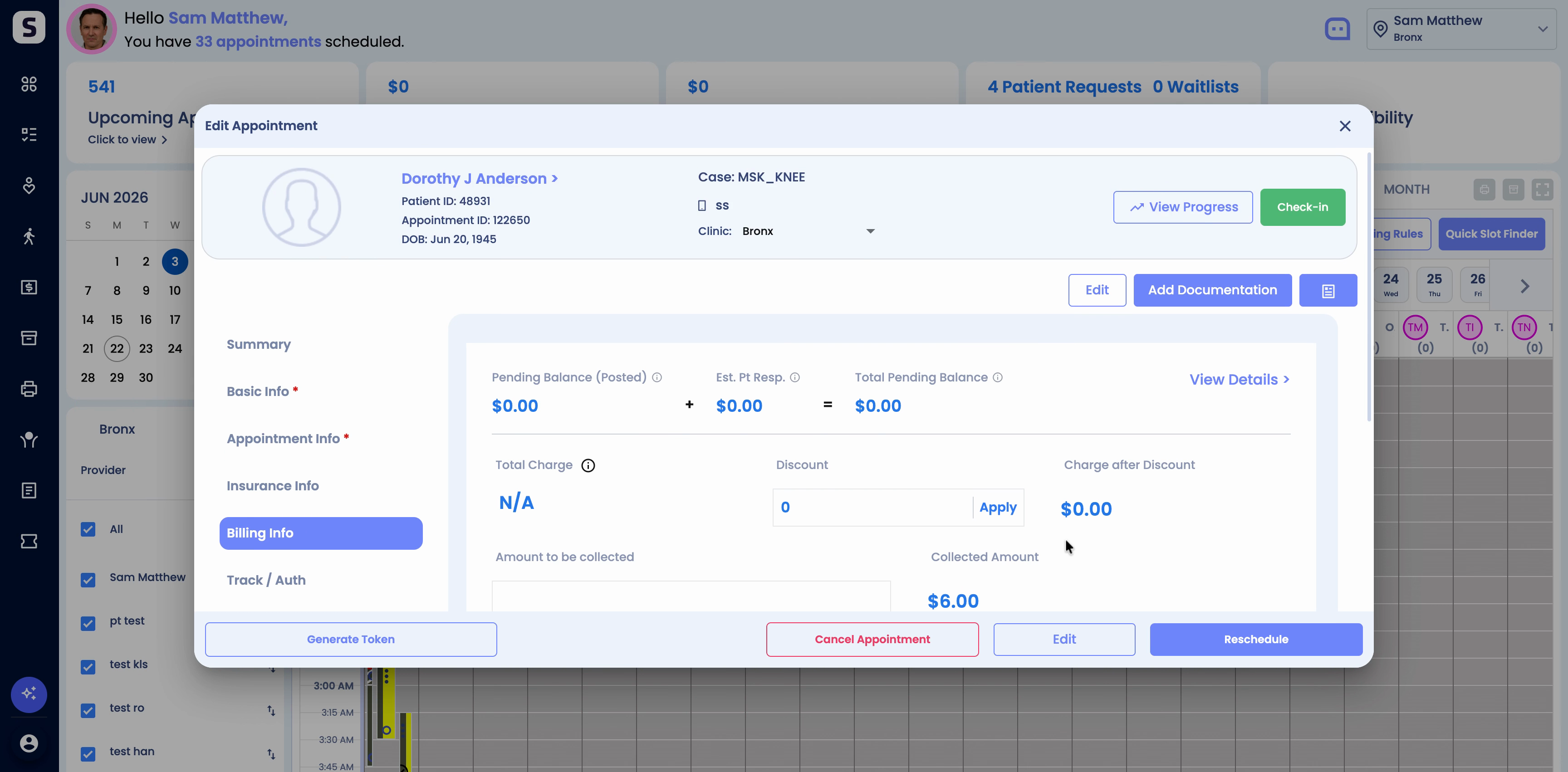Screen dimensions: 1568x772
Task: Open the person with raised arms icon in sidebar
Action: (29, 439)
